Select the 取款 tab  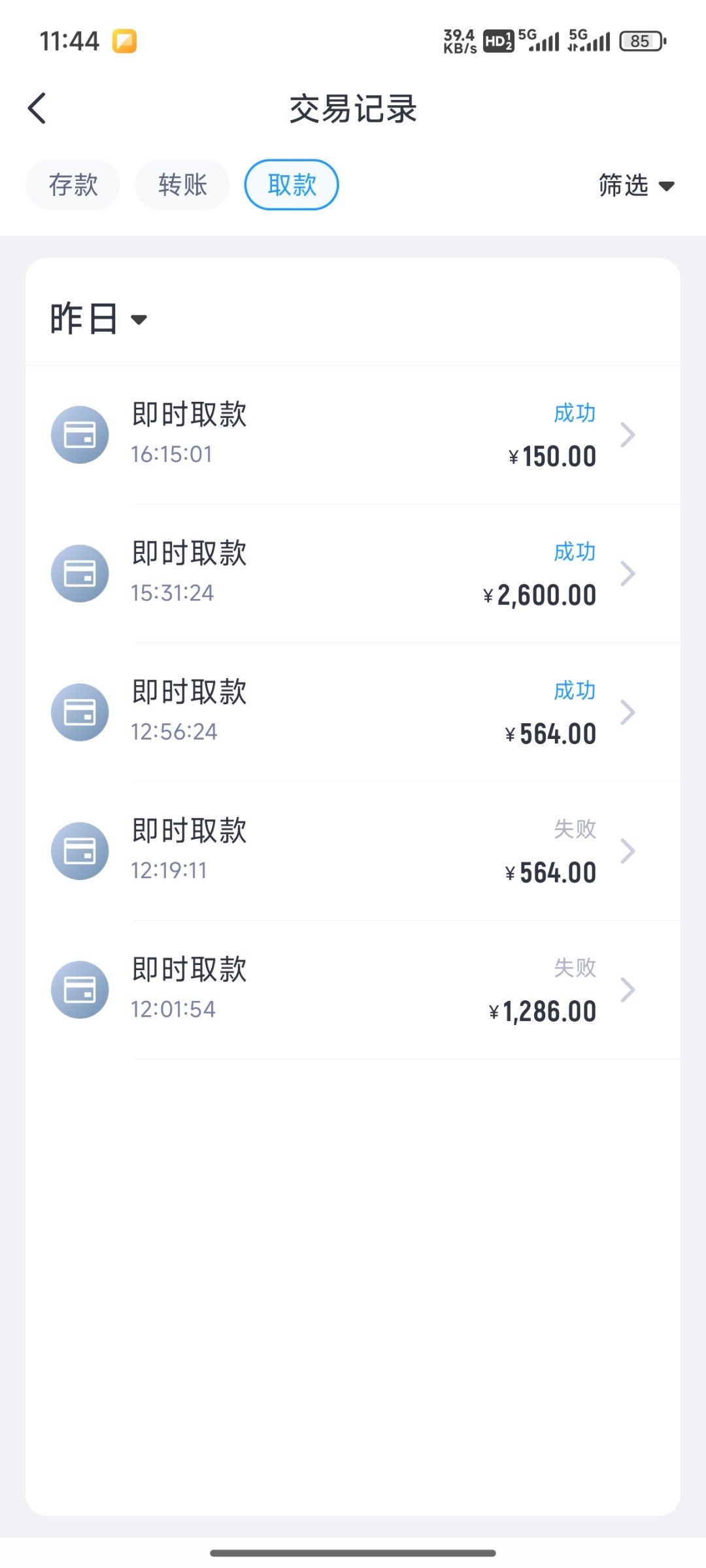[292, 185]
